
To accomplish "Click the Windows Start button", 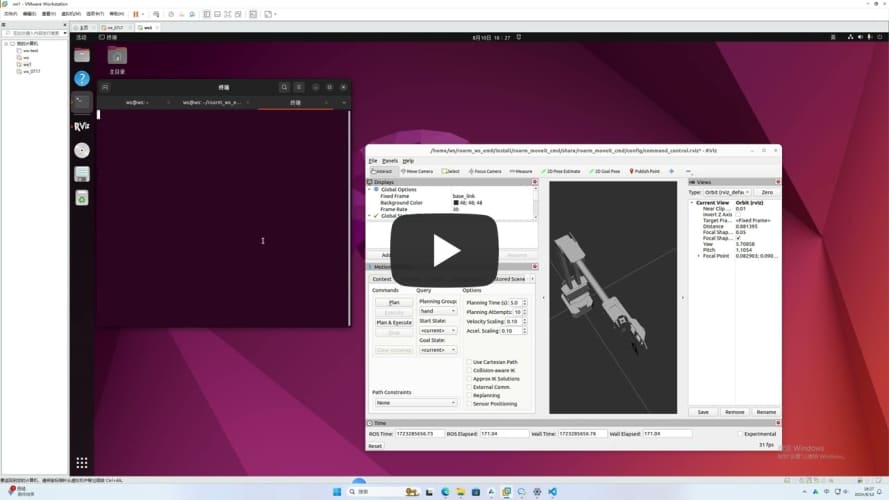I will point(337,491).
